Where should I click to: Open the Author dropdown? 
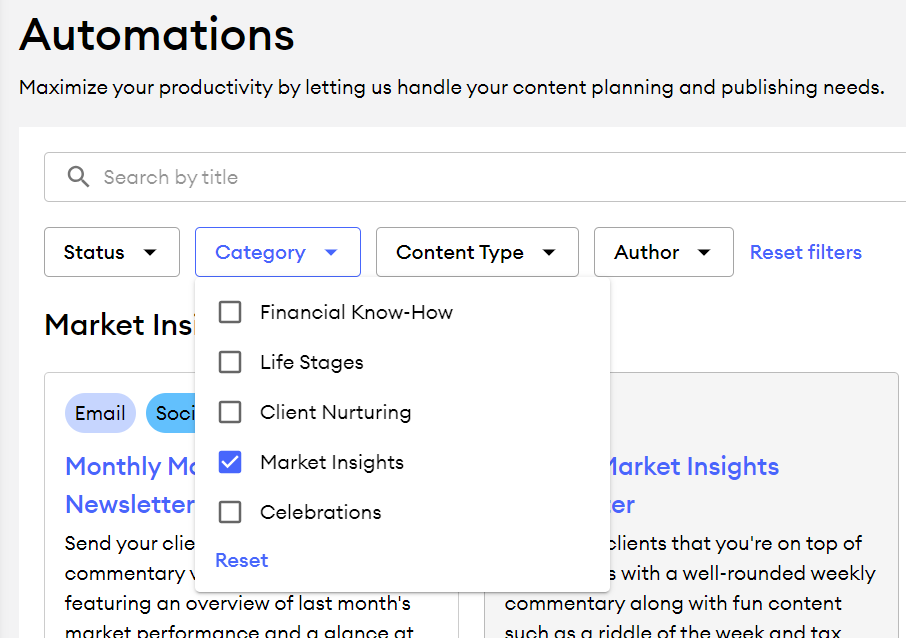tap(663, 252)
